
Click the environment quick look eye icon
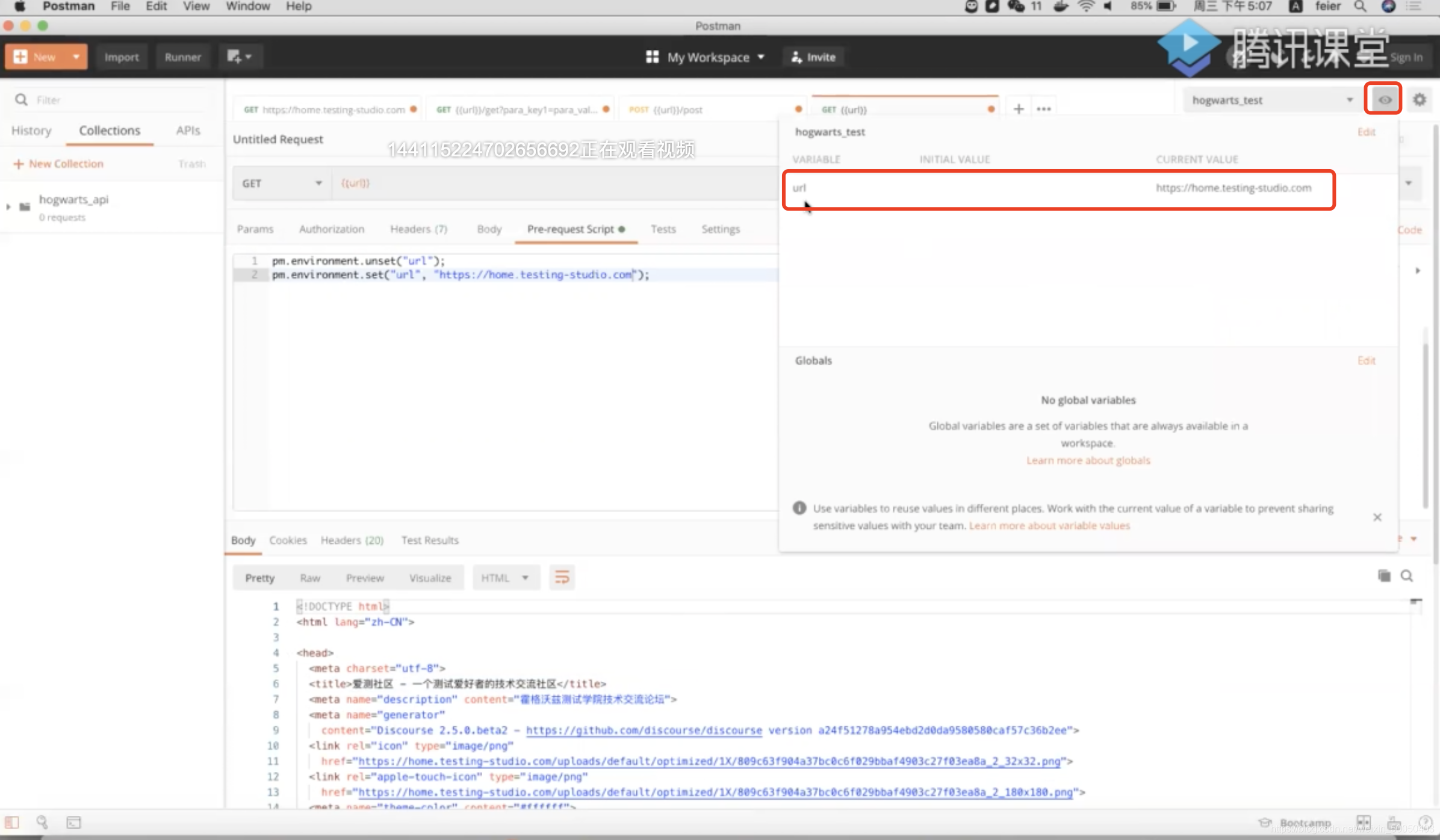[x=1384, y=99]
